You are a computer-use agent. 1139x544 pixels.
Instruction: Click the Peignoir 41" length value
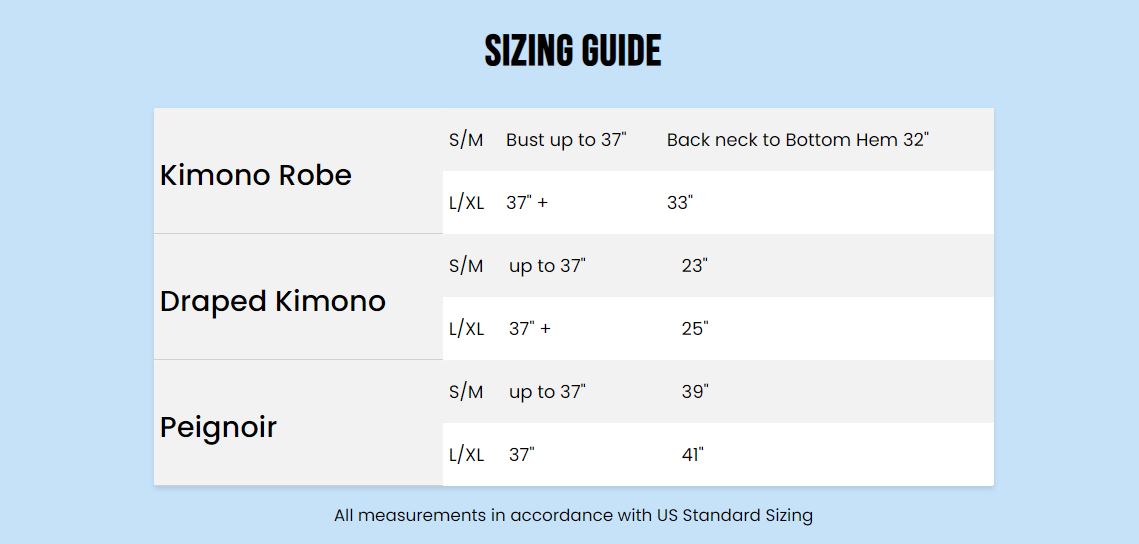pyautogui.click(x=693, y=455)
